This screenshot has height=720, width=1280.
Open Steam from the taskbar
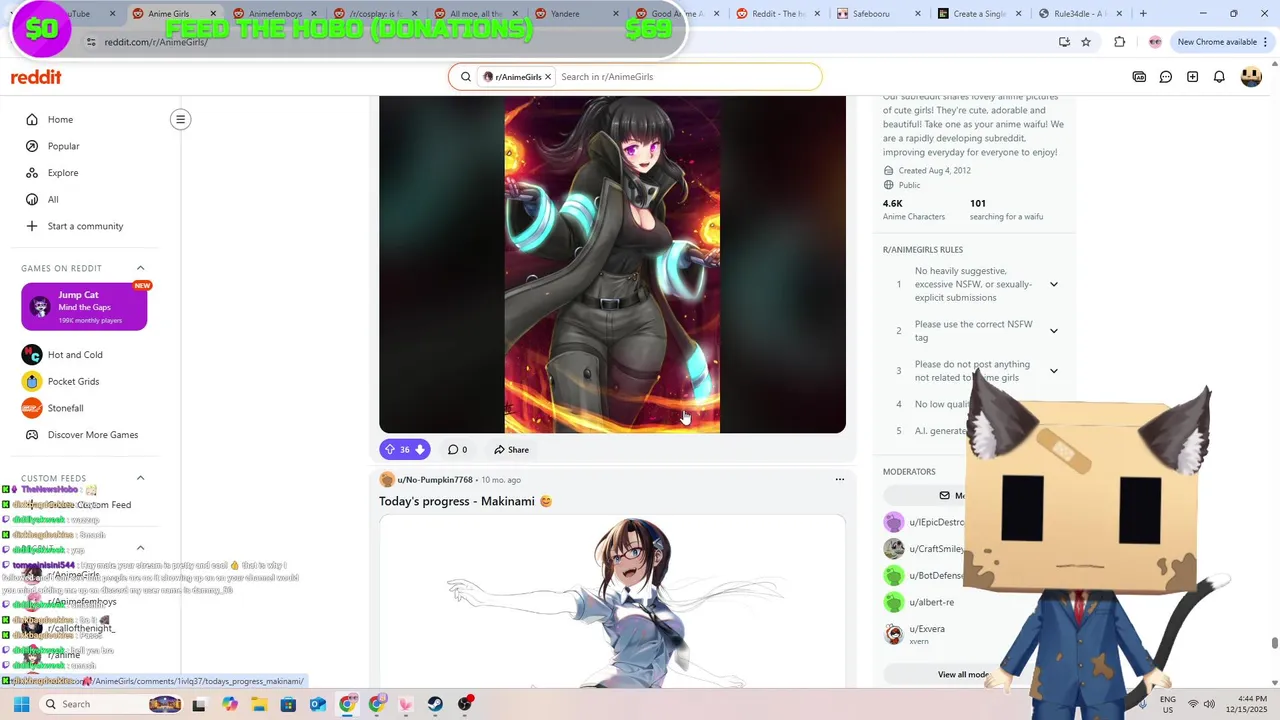click(435, 704)
